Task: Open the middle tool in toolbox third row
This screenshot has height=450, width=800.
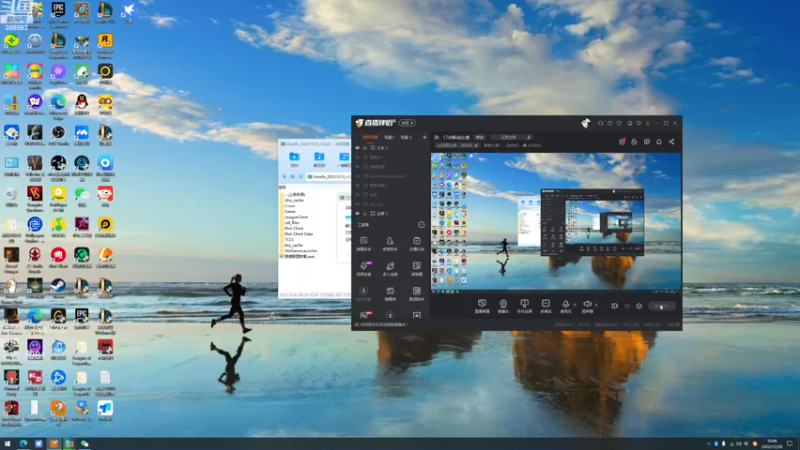Action: [x=390, y=293]
